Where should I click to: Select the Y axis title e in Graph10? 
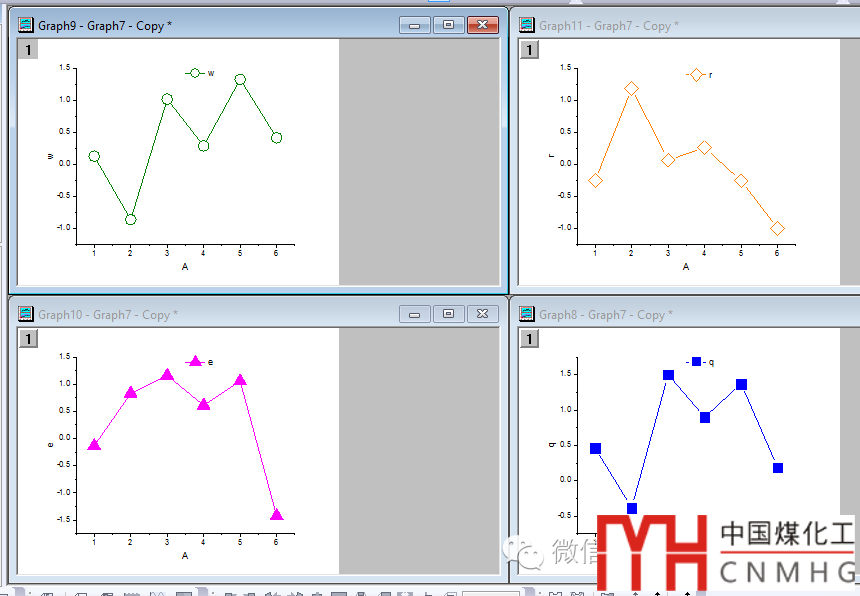coord(50,445)
